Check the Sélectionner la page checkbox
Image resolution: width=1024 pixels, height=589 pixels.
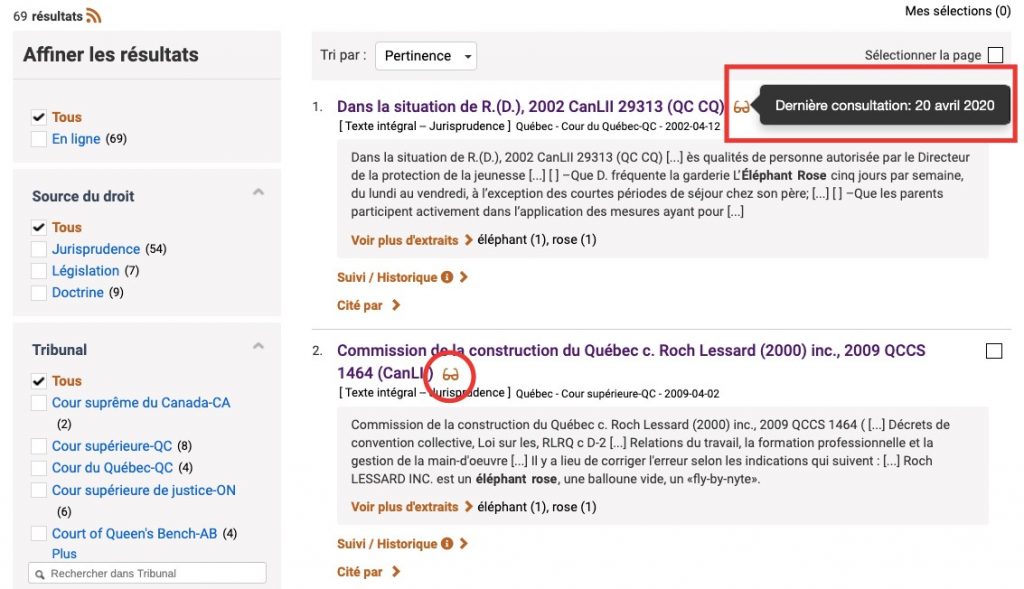click(x=995, y=55)
